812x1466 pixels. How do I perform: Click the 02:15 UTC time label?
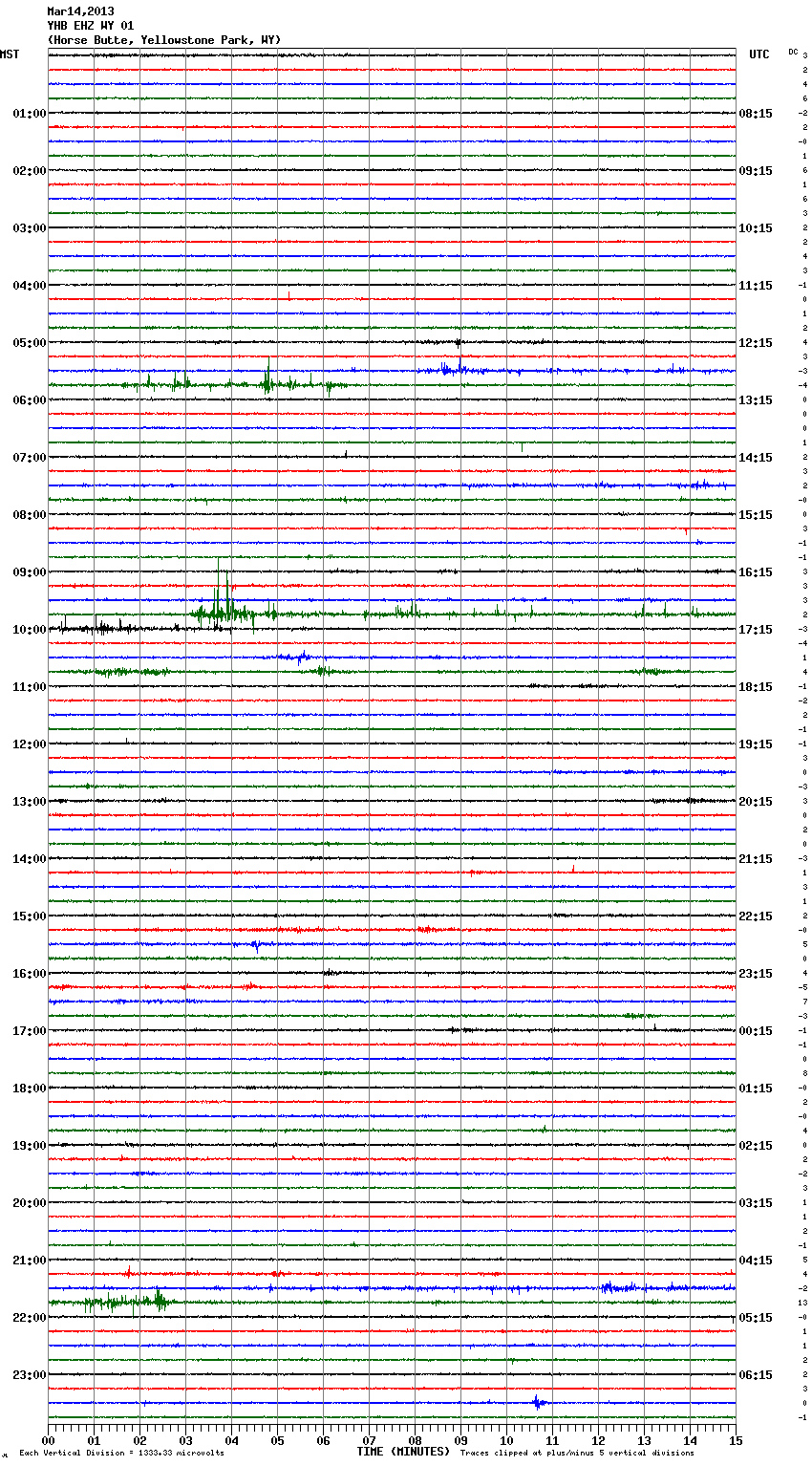pos(756,1146)
